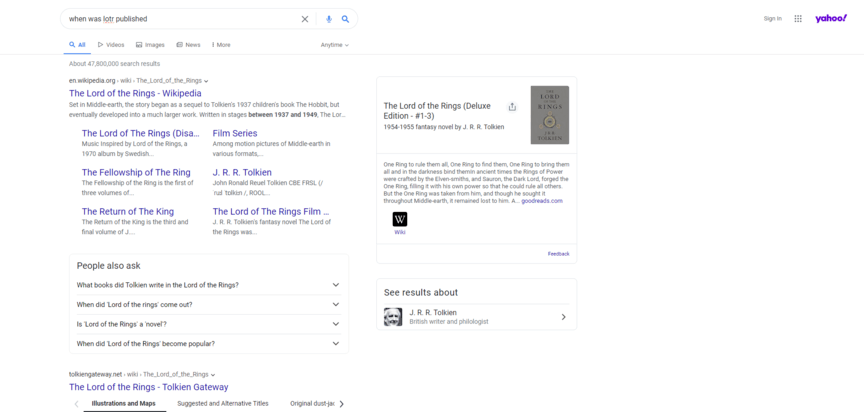
Task: Expand 'What books did Tolkien write' question
Action: (x=209, y=285)
